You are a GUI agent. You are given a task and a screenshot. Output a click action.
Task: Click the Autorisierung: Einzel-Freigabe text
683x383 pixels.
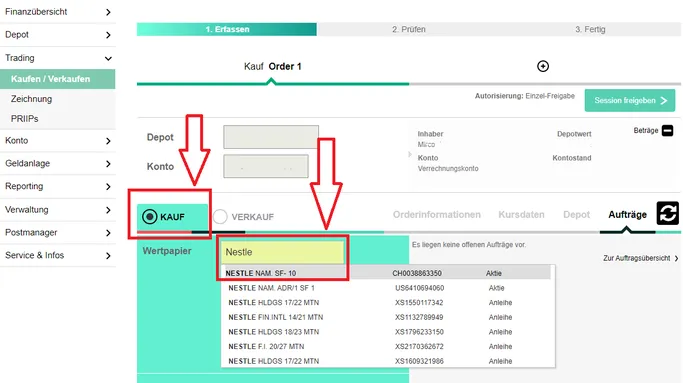(524, 96)
